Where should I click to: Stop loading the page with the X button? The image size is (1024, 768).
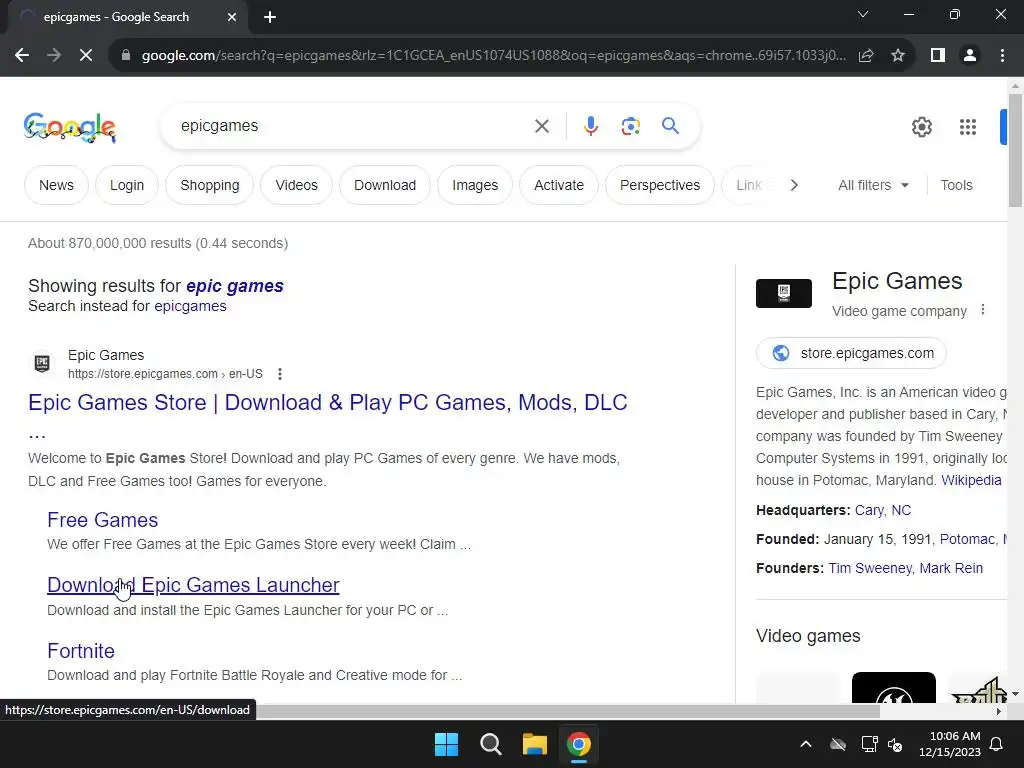pos(86,56)
